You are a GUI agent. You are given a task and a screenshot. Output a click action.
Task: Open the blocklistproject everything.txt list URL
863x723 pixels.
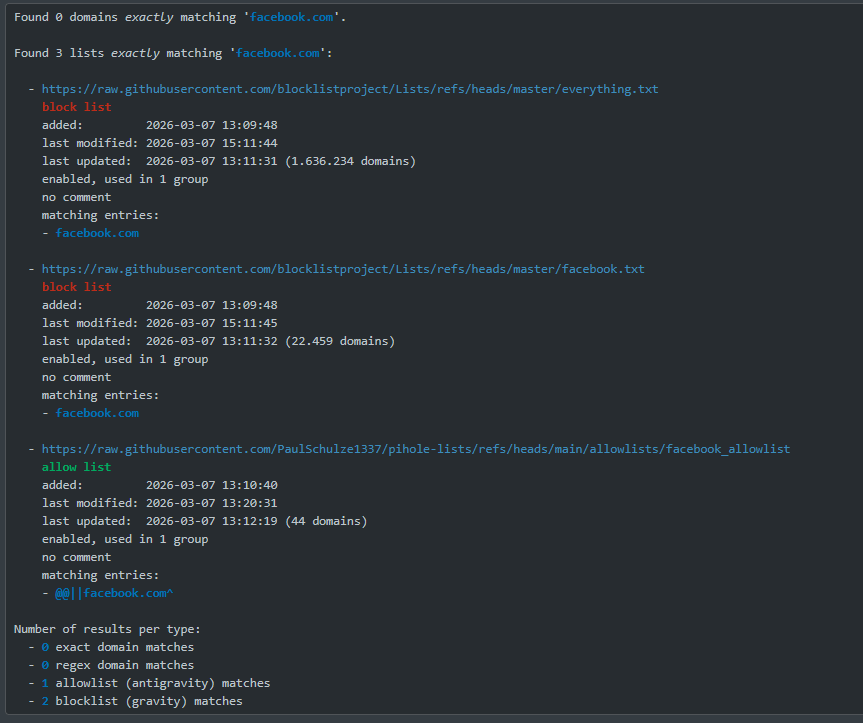point(349,89)
